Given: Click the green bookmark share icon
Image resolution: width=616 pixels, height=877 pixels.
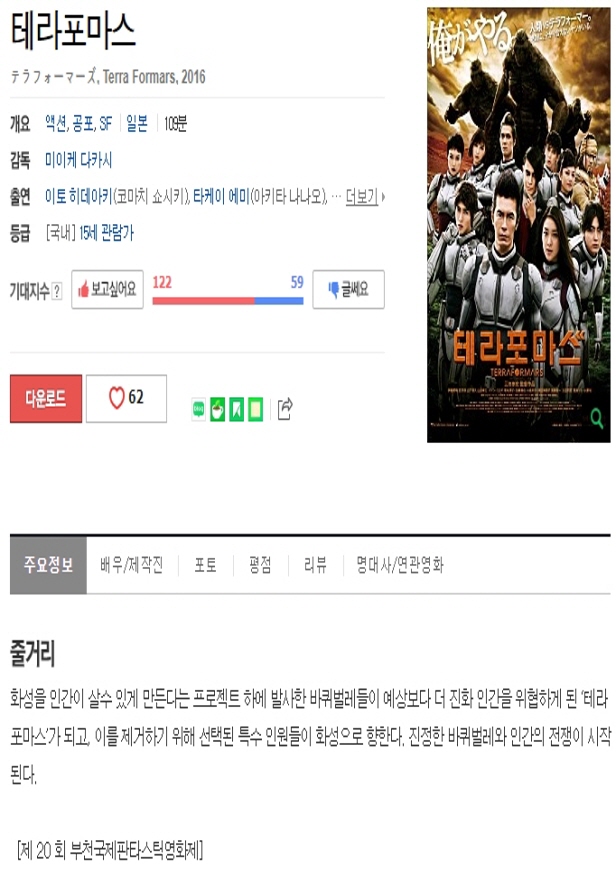Looking at the screenshot, I should (x=237, y=410).
